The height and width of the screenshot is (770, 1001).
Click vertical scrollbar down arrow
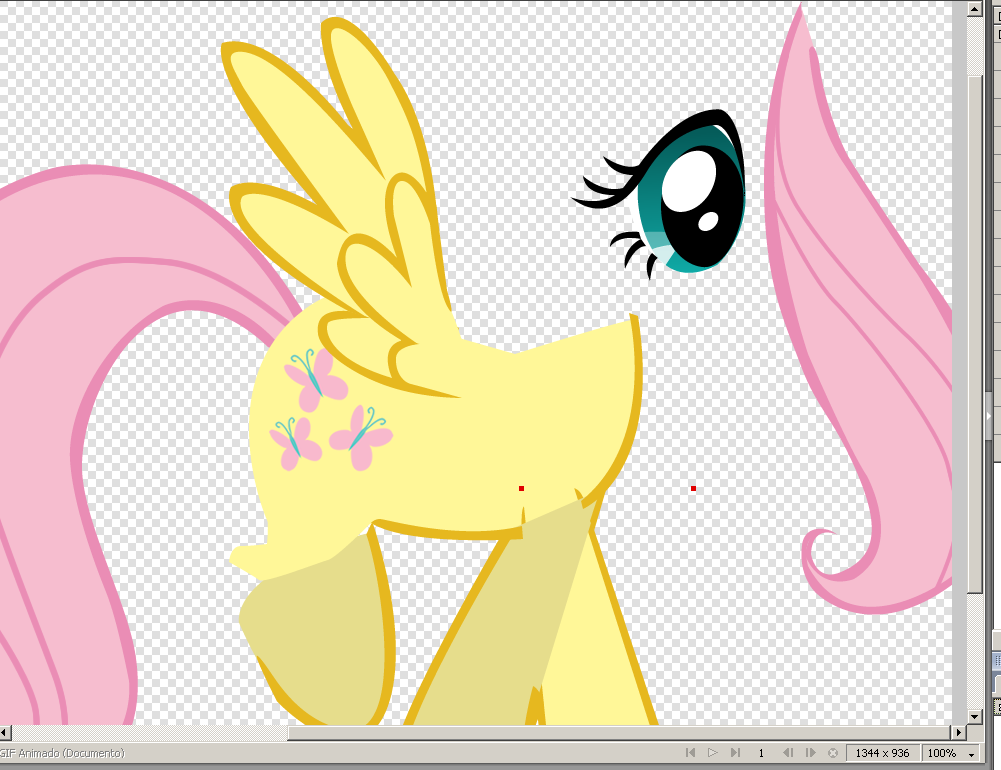click(974, 716)
